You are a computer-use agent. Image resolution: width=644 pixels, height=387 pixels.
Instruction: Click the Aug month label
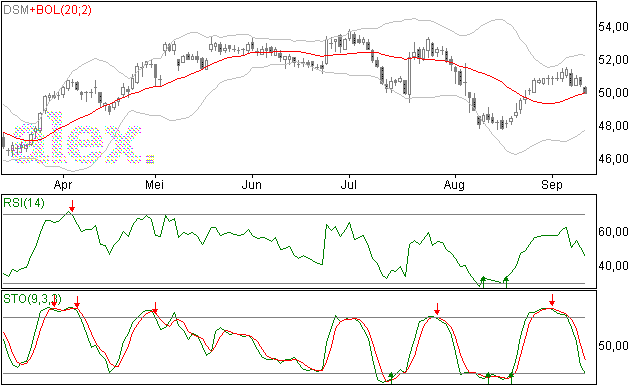pyautogui.click(x=454, y=185)
